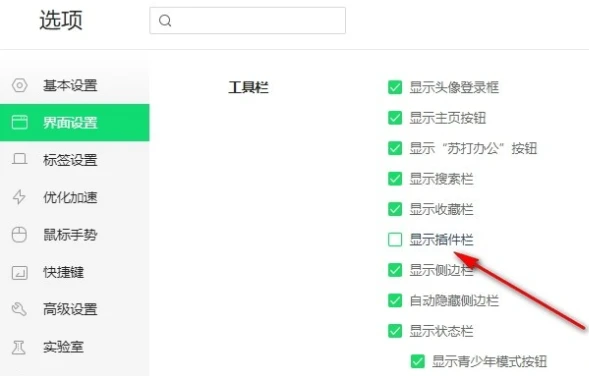This screenshot has height=376, width=589.
Task: Click the 显示青少年模式按钮 label text
Action: (489, 361)
